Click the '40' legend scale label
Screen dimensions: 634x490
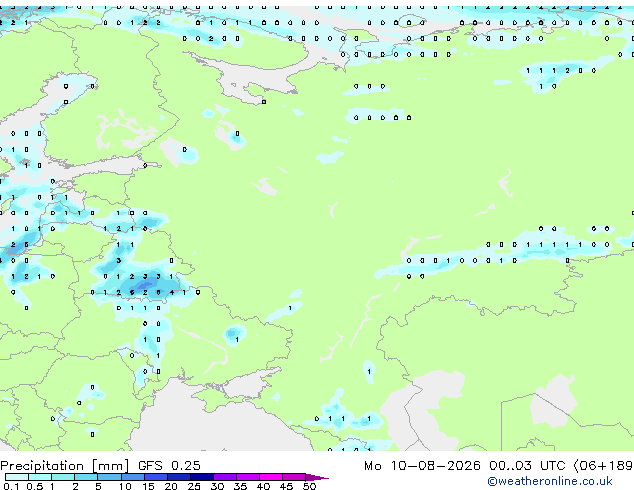click(x=263, y=486)
